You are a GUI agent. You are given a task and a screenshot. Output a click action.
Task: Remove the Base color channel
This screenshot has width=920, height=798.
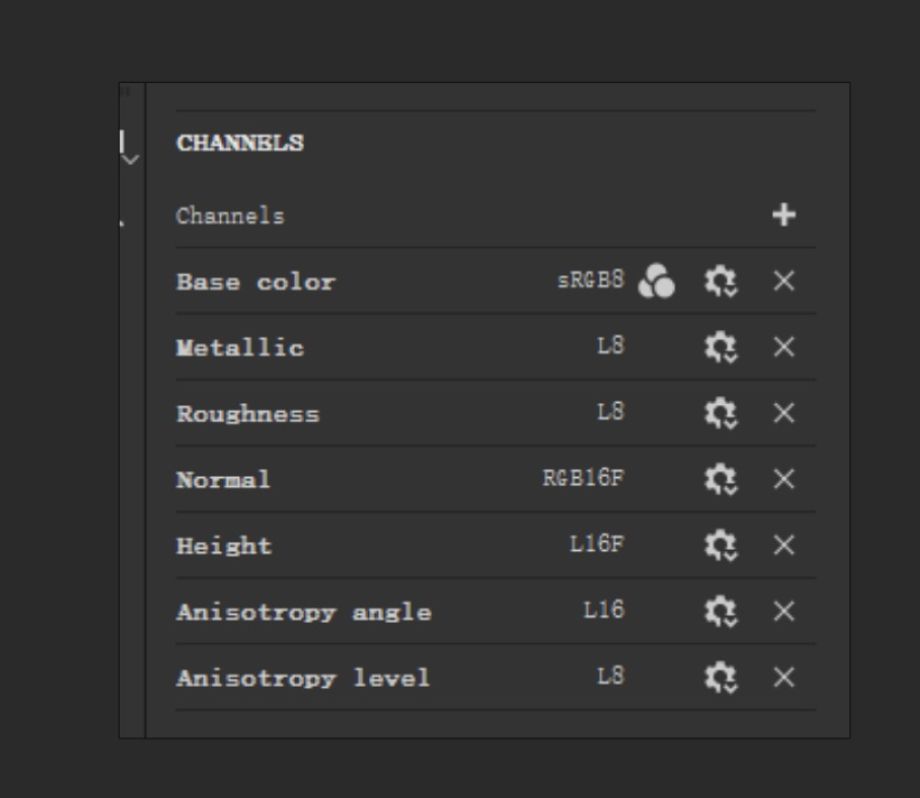[x=784, y=282]
